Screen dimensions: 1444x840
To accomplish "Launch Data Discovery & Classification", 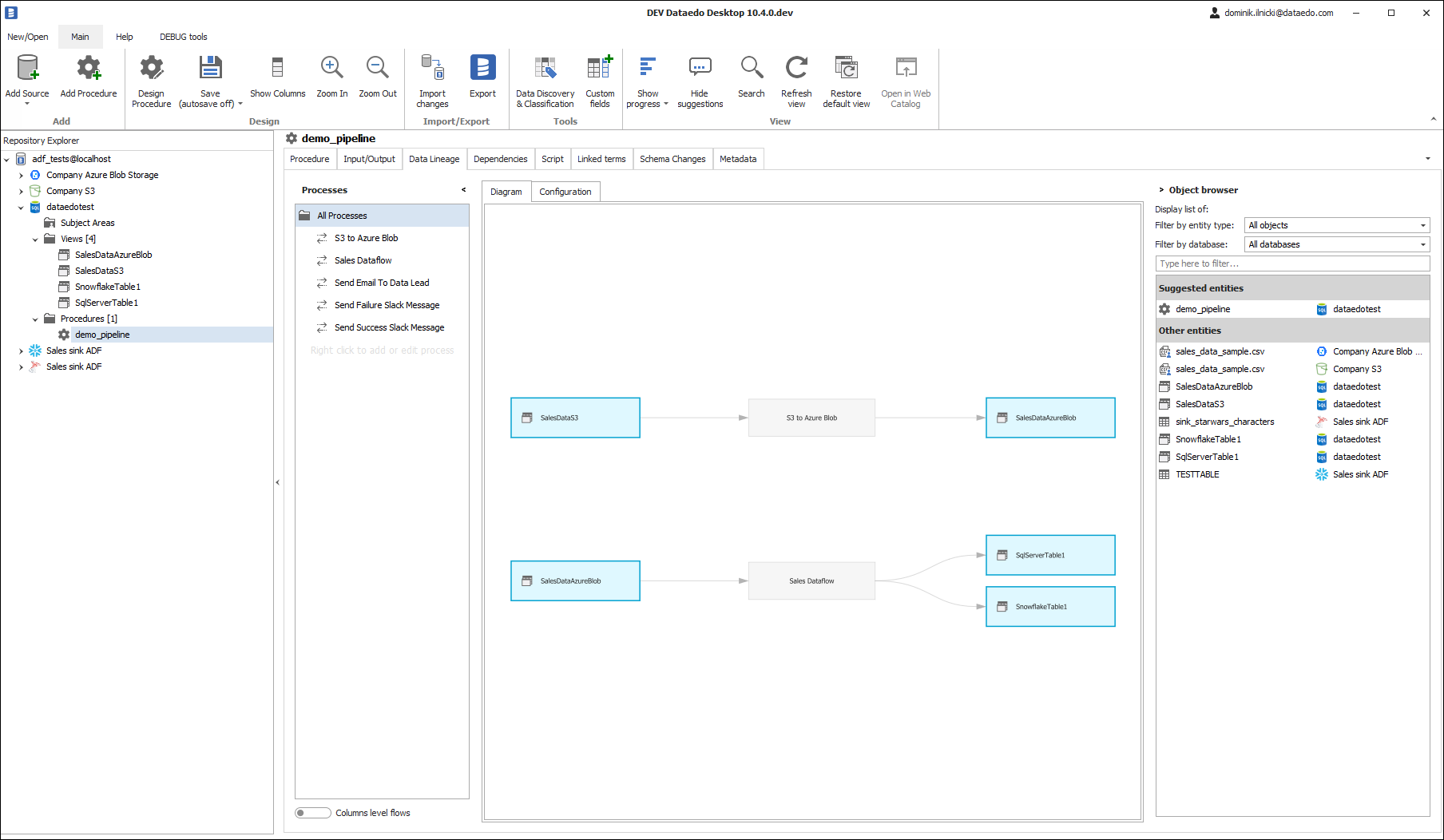I will pyautogui.click(x=545, y=69).
